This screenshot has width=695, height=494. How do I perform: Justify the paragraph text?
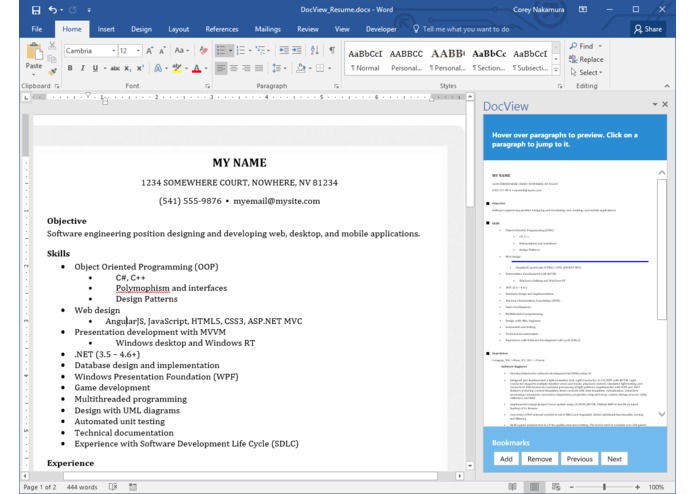(x=259, y=68)
